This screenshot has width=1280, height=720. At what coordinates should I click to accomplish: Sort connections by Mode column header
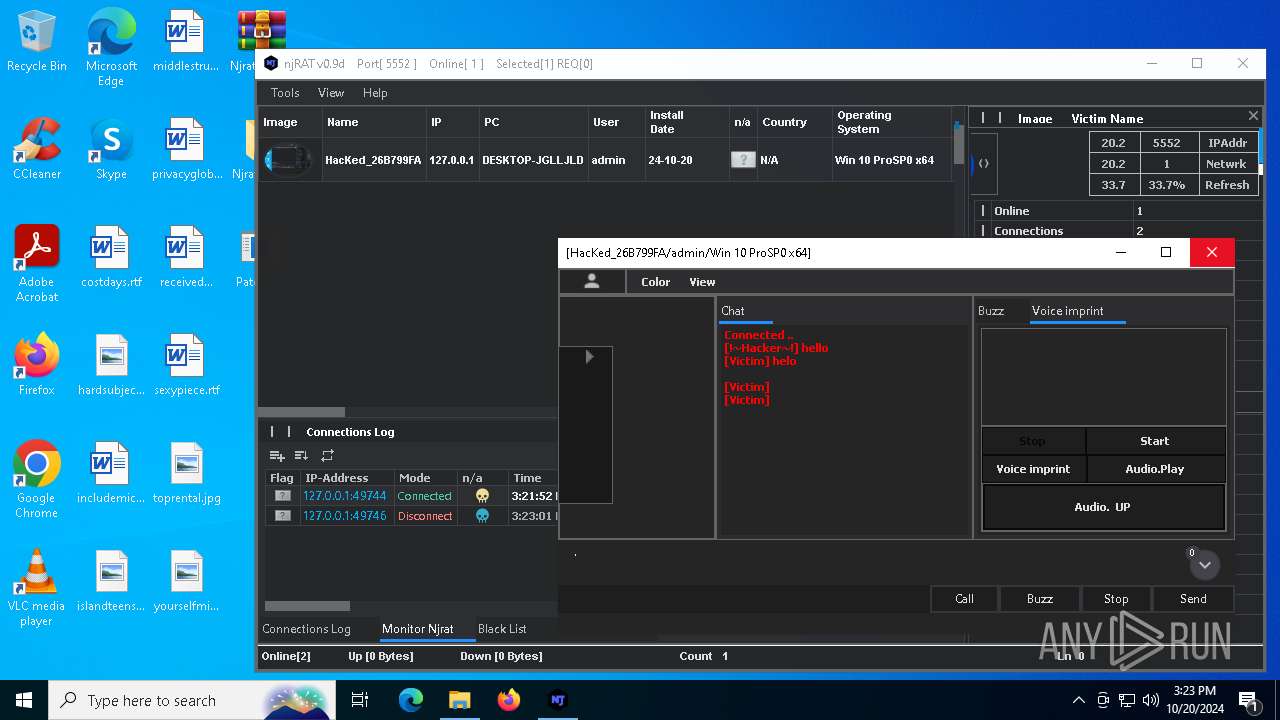pyautogui.click(x=425, y=478)
